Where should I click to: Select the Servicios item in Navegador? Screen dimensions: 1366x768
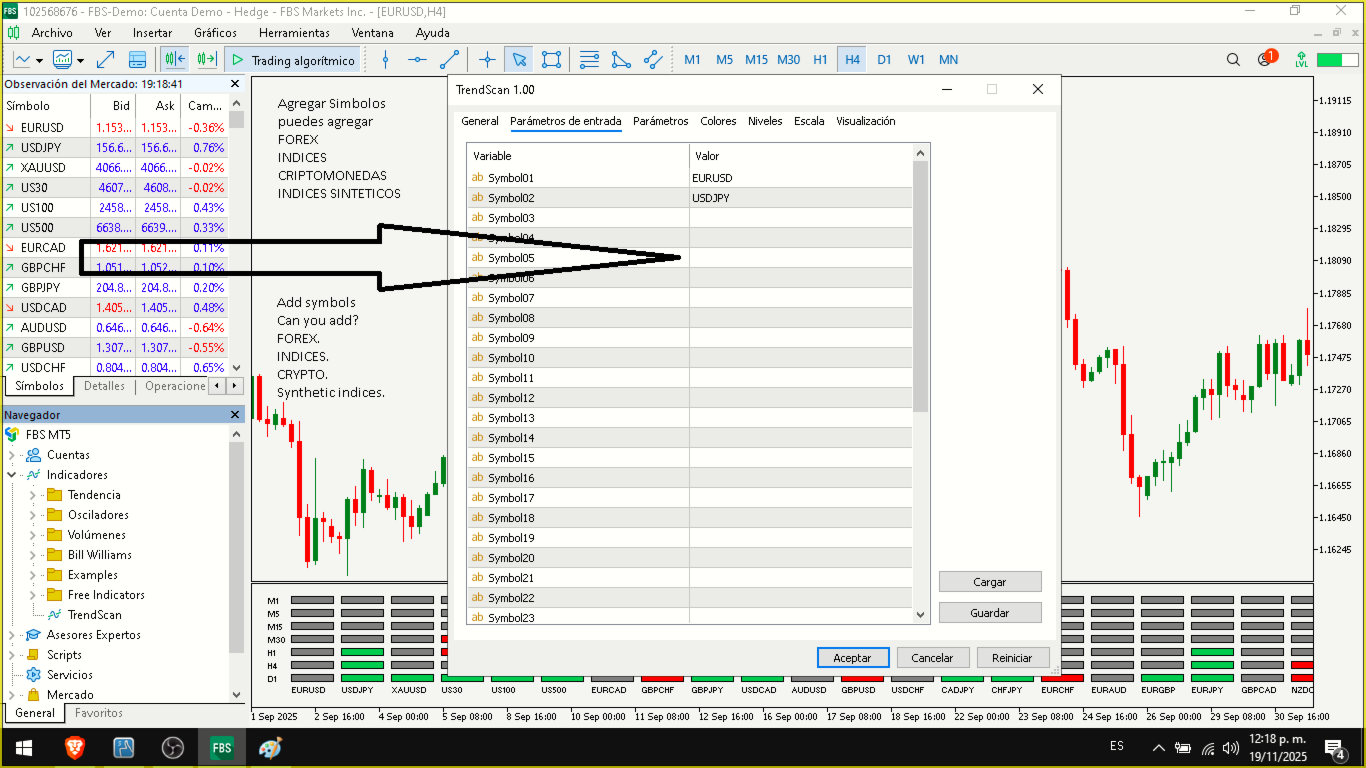(70, 675)
